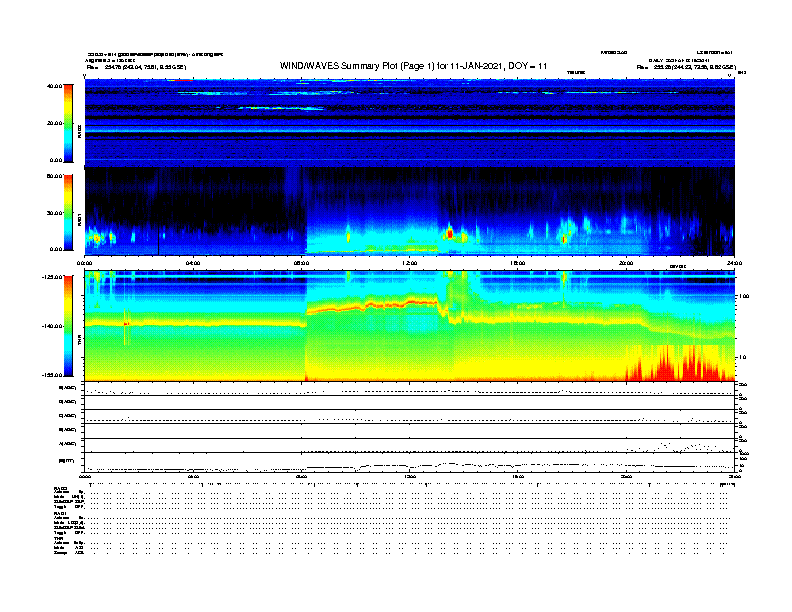Image resolution: width=792 pixels, height=612 pixels.
Task: Select the -155.00 label on TNR color scale
Action: coord(52,375)
